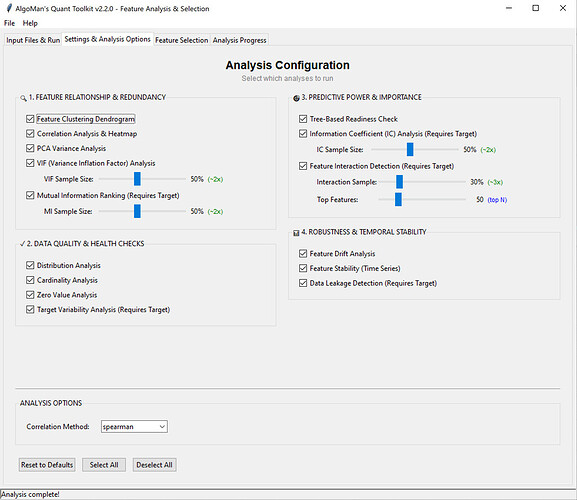Click the Interaction Sample slider handle
577x500 pixels.
399,182
